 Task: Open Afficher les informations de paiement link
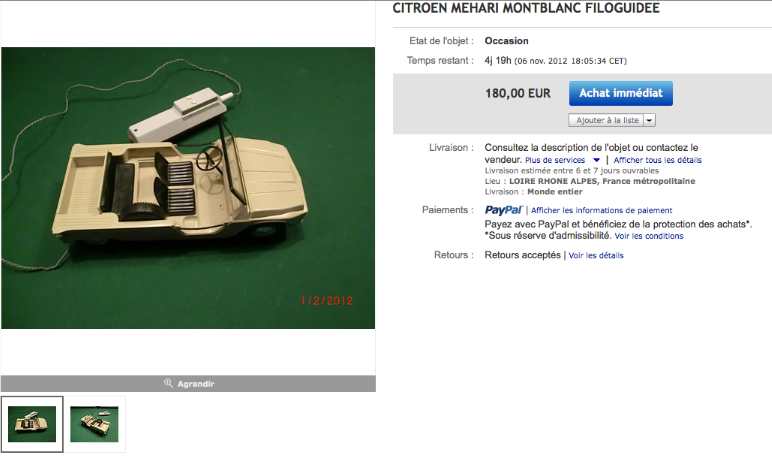coord(601,210)
